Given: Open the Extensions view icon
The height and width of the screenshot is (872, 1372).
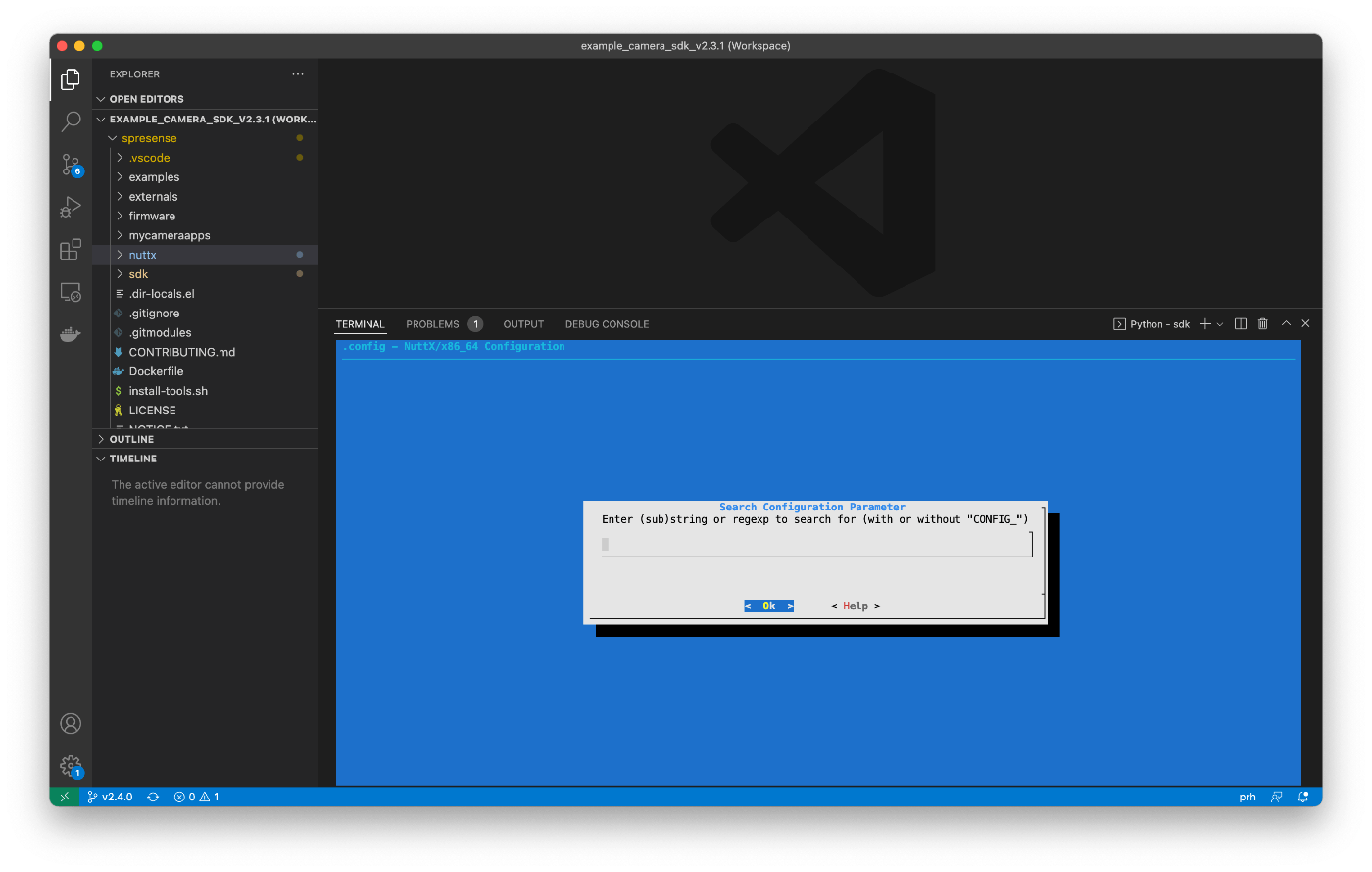Looking at the screenshot, I should point(71,250).
